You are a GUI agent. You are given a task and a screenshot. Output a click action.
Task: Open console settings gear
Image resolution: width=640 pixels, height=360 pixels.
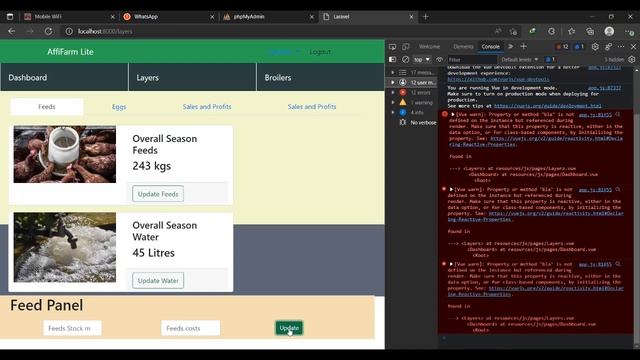click(x=632, y=60)
